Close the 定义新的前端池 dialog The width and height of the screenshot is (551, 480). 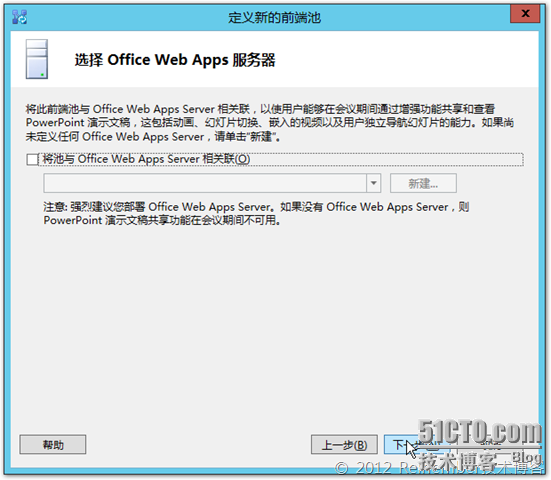(x=525, y=14)
